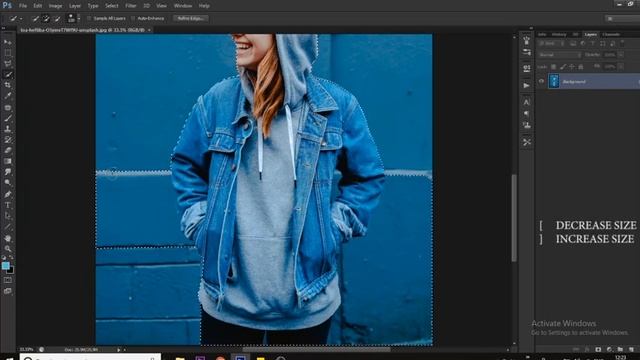The width and height of the screenshot is (640, 360).
Task: Swap foreground and background colors
Action: point(11,258)
